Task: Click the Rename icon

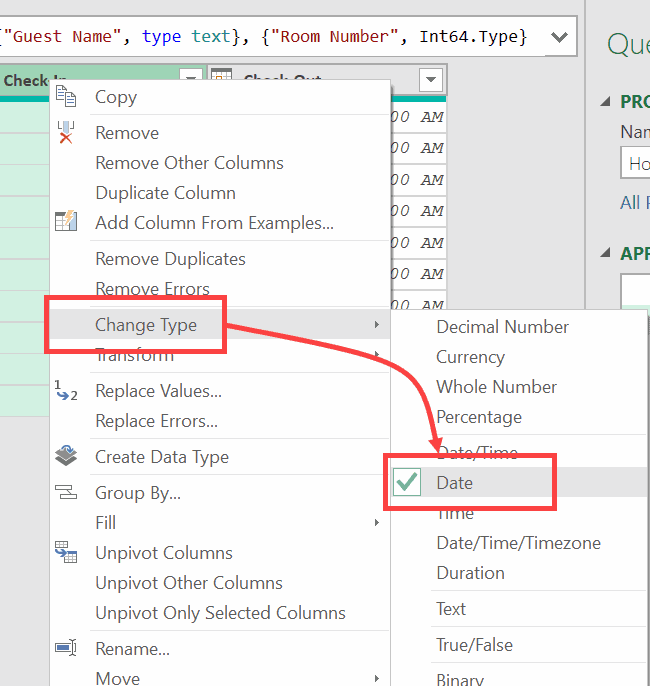Action: point(66,648)
